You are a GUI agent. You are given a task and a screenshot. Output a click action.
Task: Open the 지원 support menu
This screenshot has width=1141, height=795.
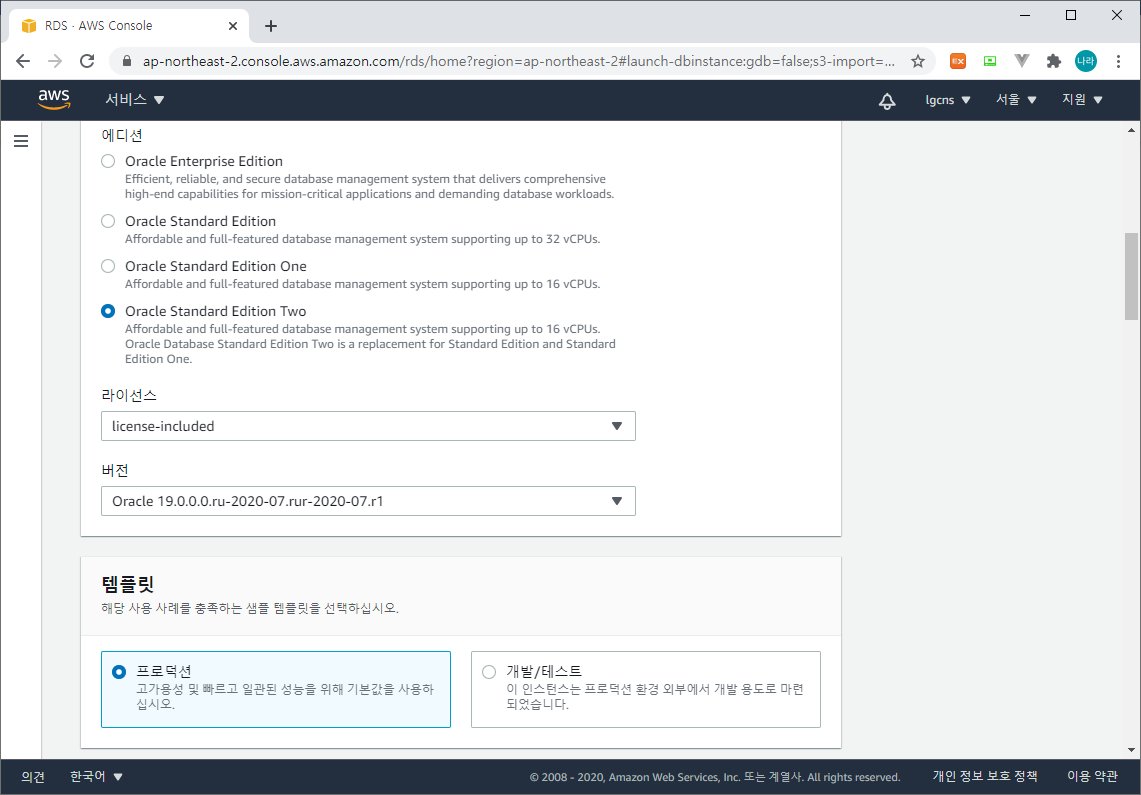click(1082, 100)
